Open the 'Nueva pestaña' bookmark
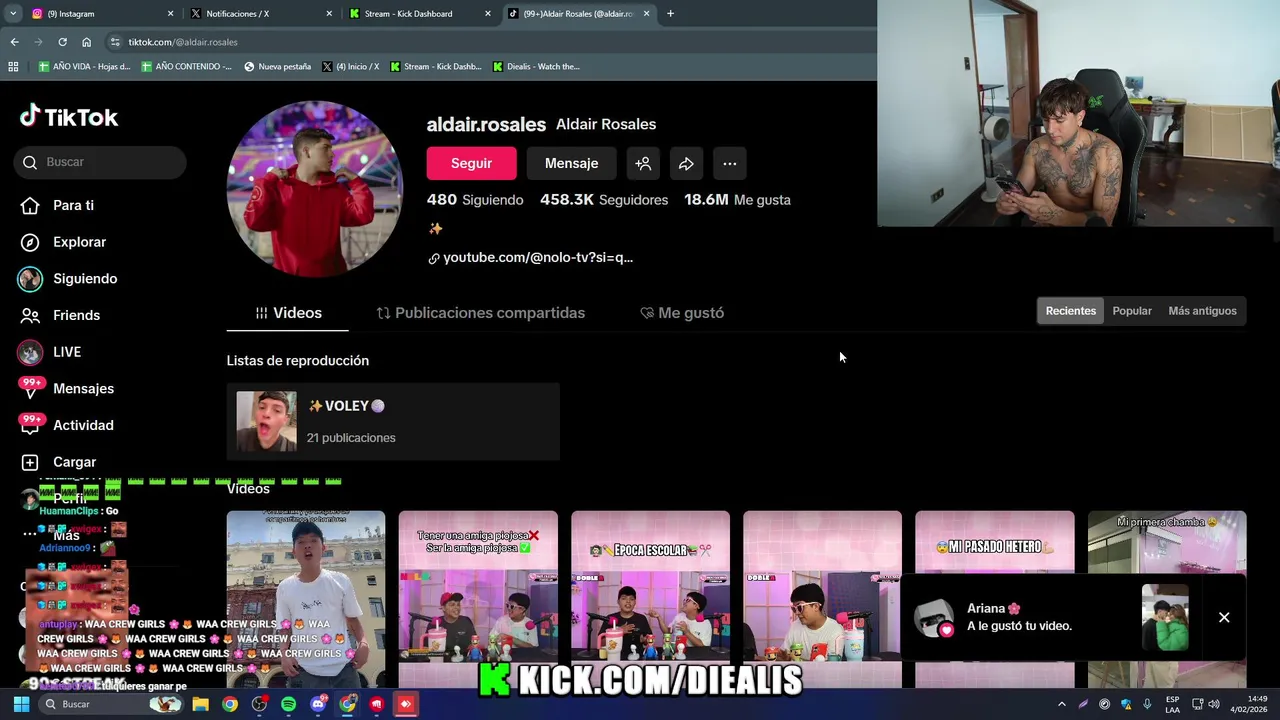1280x720 pixels. [x=277, y=67]
